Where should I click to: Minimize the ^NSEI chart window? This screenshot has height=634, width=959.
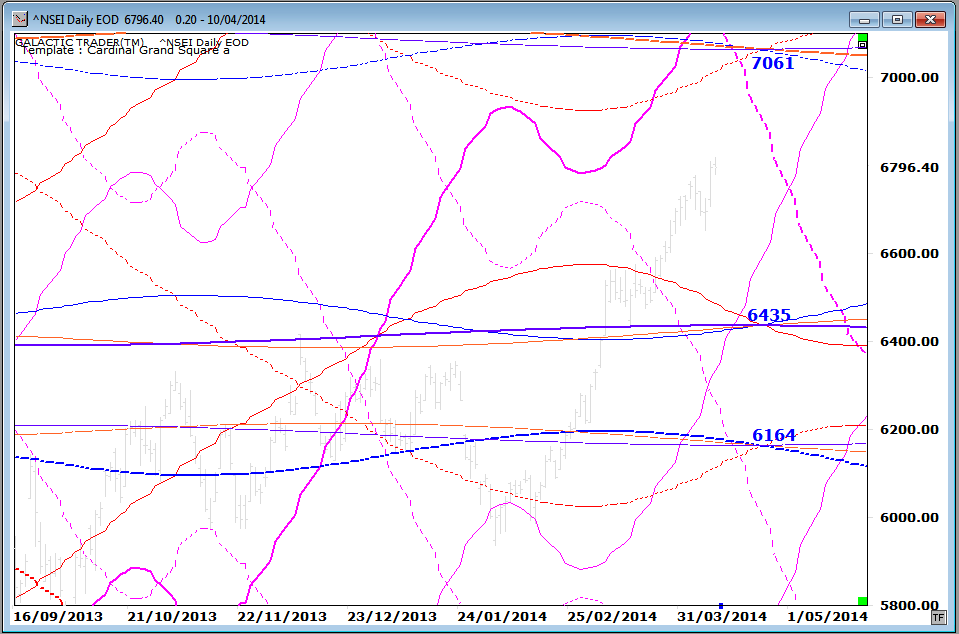click(x=864, y=20)
